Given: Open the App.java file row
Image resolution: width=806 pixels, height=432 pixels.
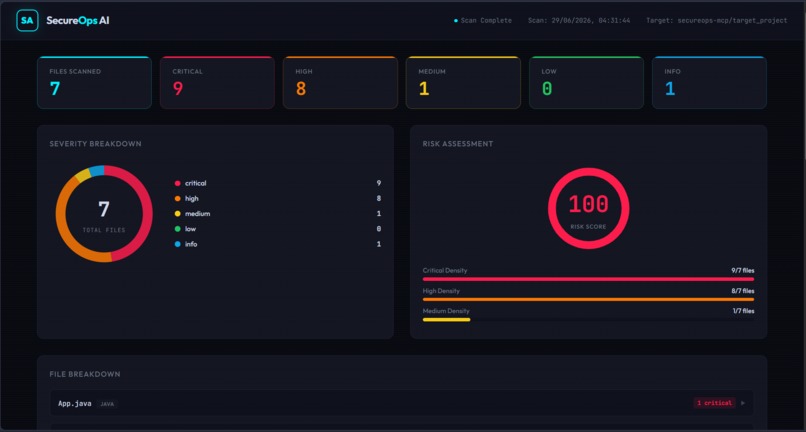Looking at the screenshot, I should tap(402, 403).
